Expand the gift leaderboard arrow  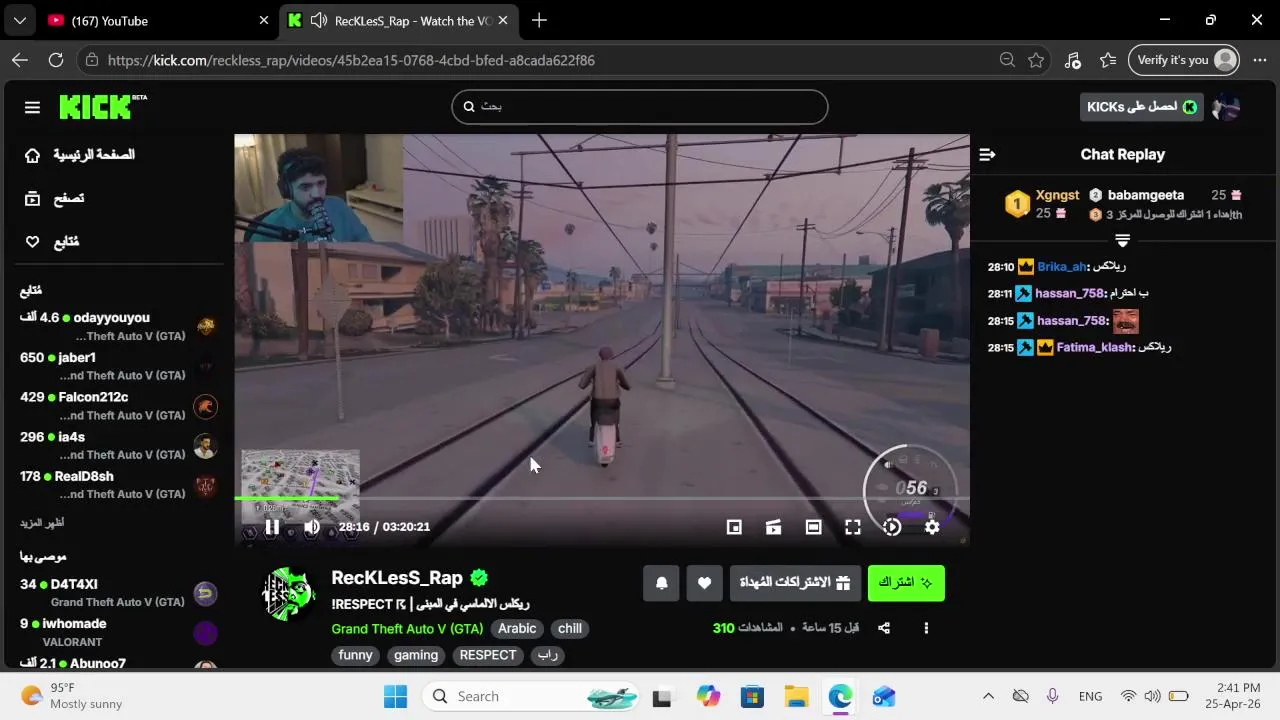[x=1122, y=240]
